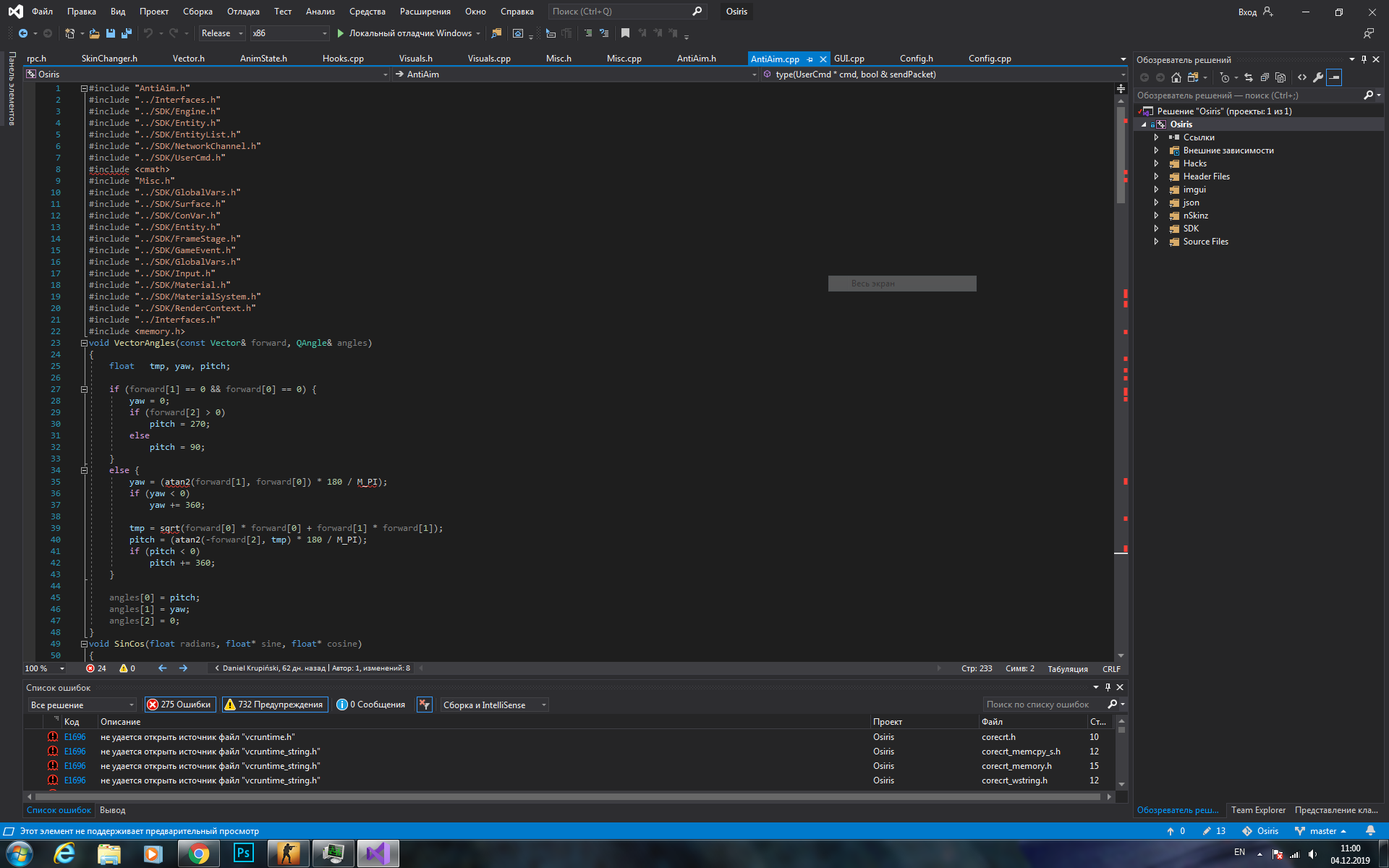Screen dimensions: 1389x868
Task: Toggle the 0 Сообщения messages filter
Action: point(370,704)
